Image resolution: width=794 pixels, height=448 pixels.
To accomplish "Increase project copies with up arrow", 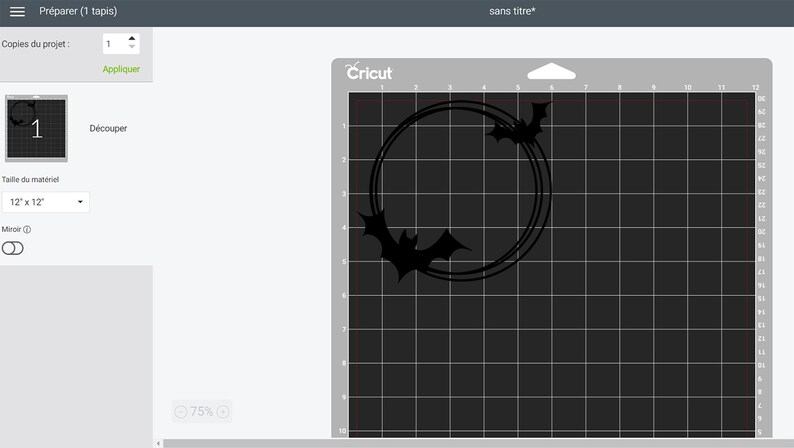I will coord(132,38).
